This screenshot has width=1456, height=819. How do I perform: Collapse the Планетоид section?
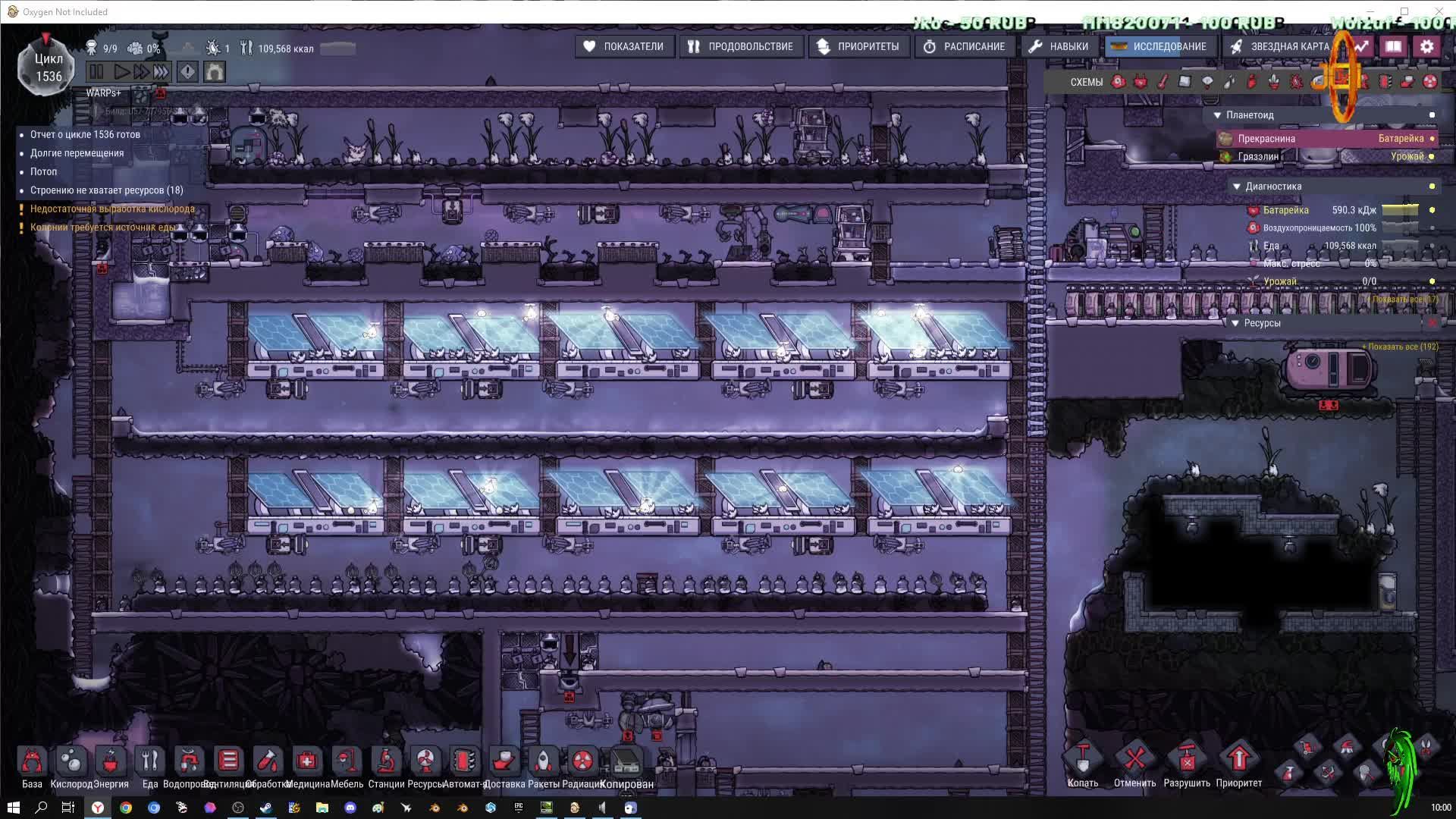pos(1217,115)
